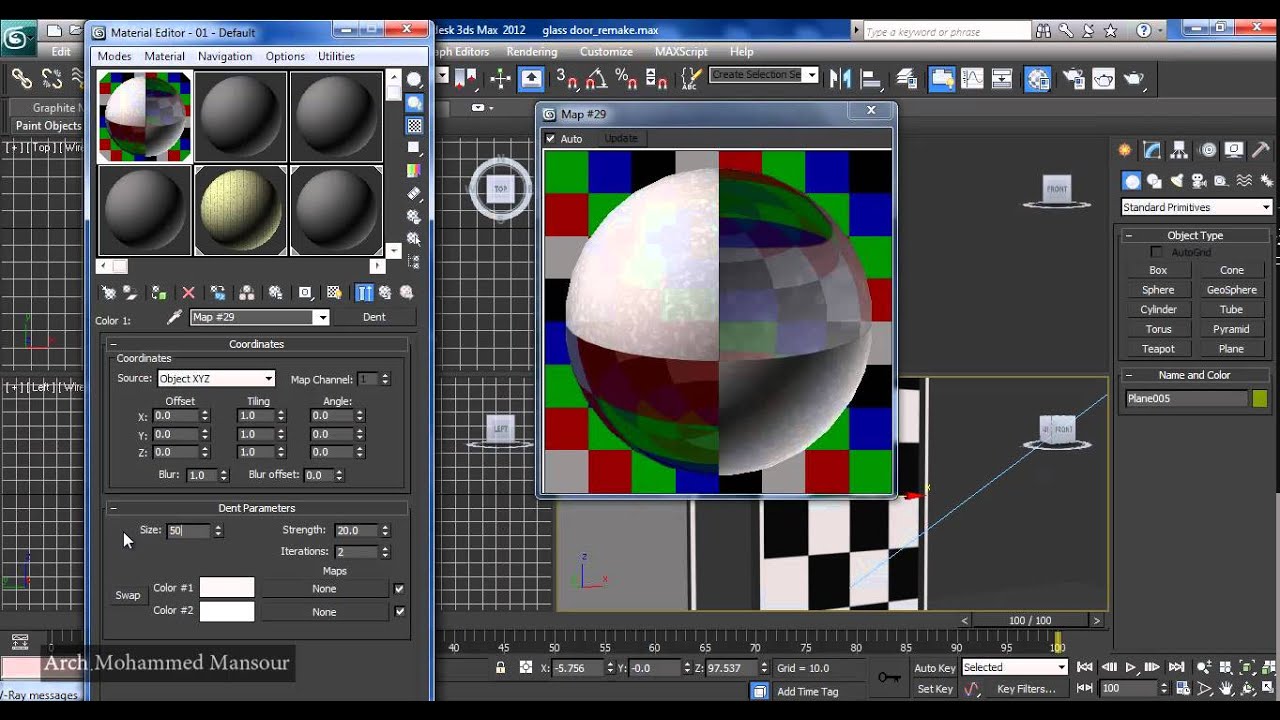This screenshot has width=1280, height=720.
Task: Click the Swap colors button
Action: (x=128, y=595)
